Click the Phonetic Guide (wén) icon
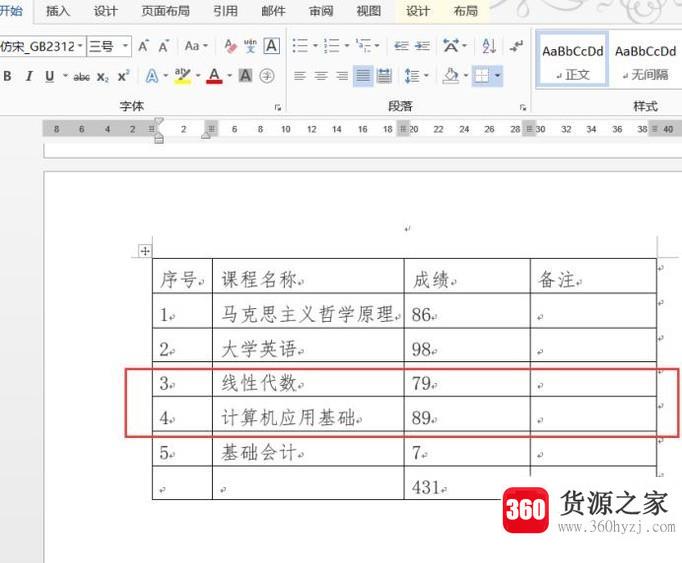 250,46
